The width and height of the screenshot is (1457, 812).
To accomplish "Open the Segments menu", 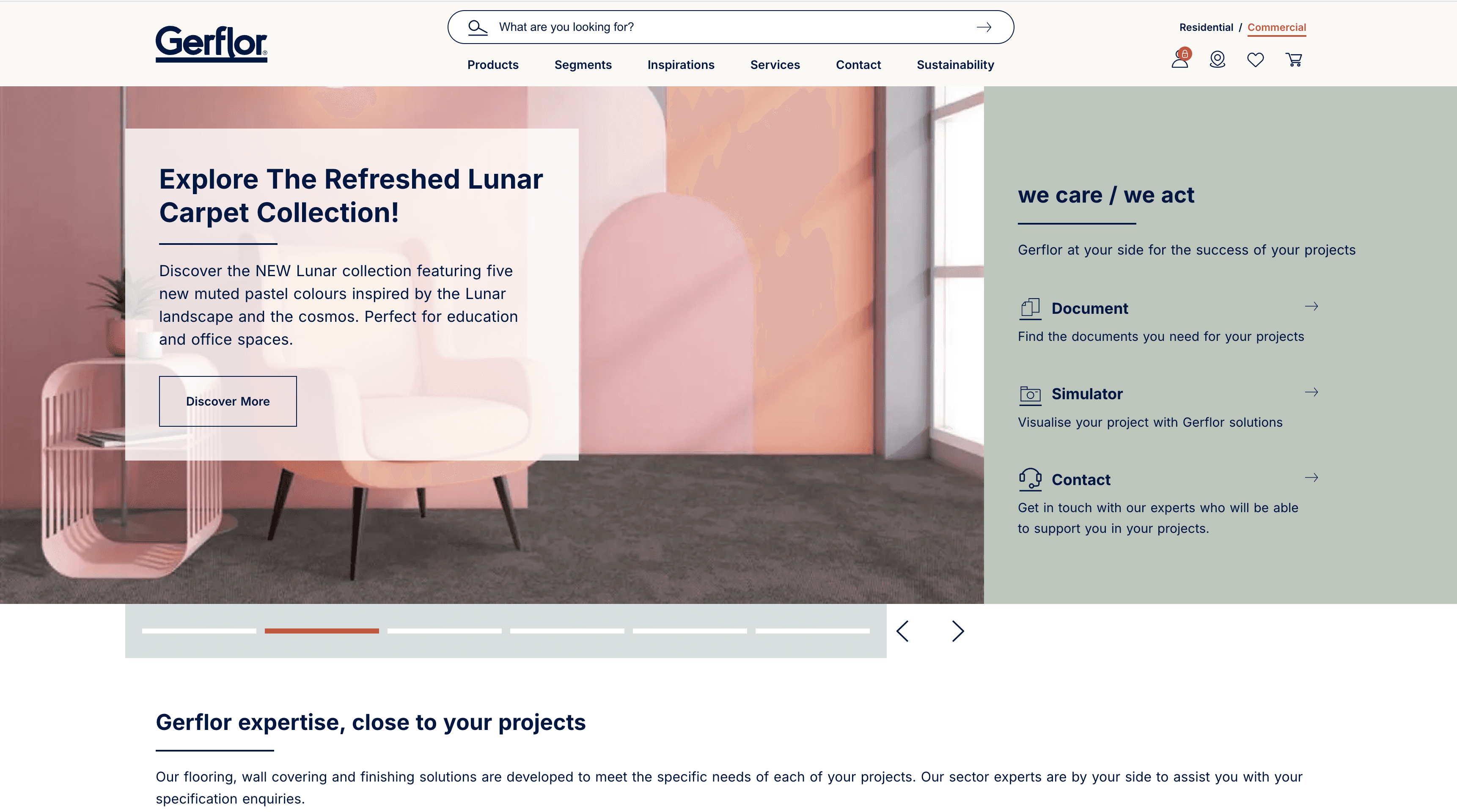I will pyautogui.click(x=583, y=65).
